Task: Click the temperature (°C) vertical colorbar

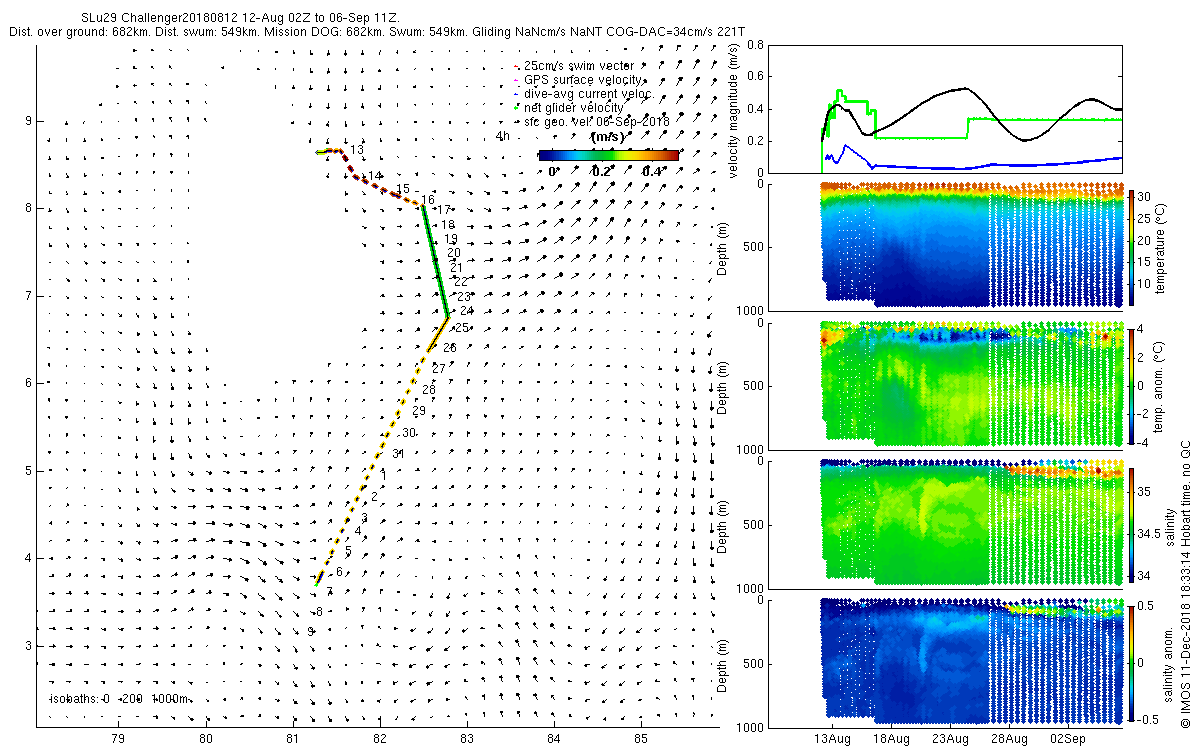Action: tap(1131, 246)
